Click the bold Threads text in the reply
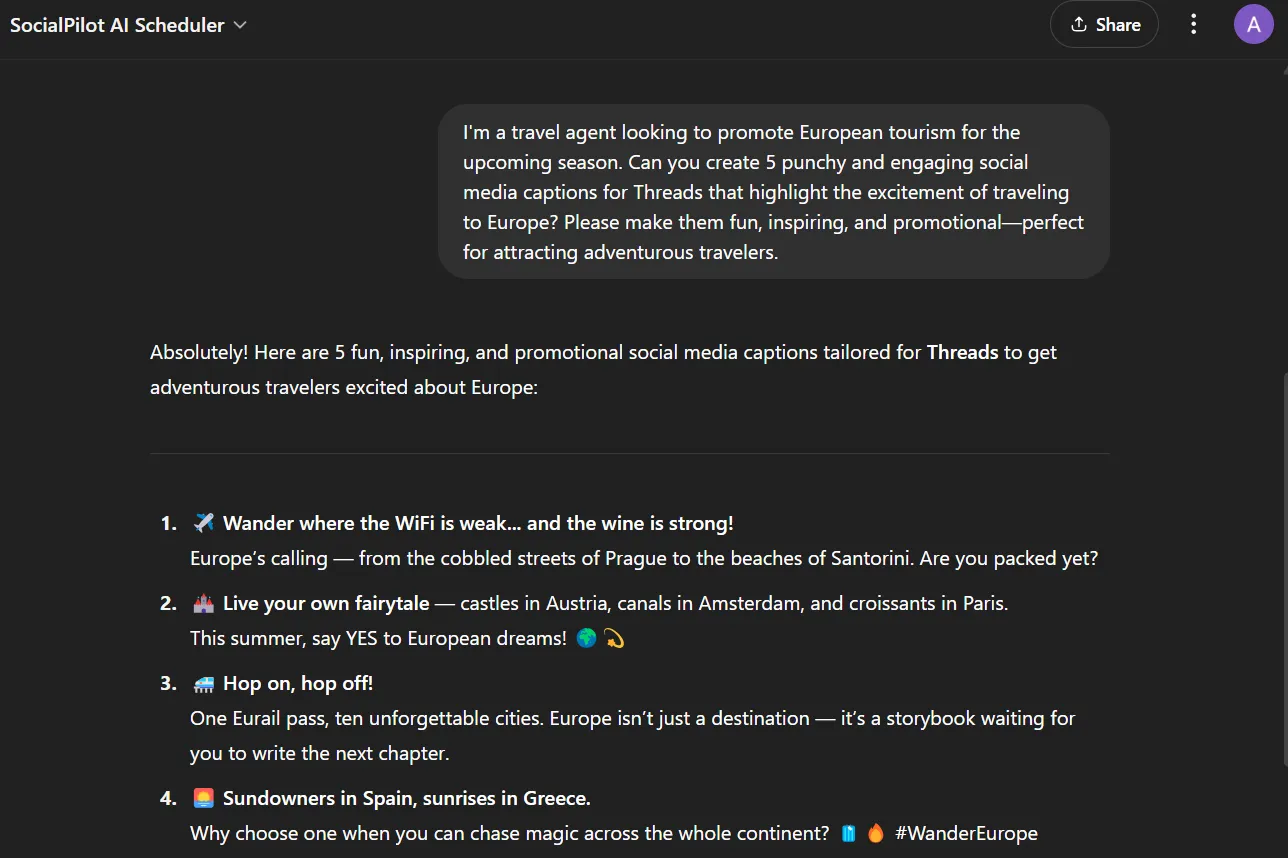Image resolution: width=1288 pixels, height=858 pixels. 962,352
